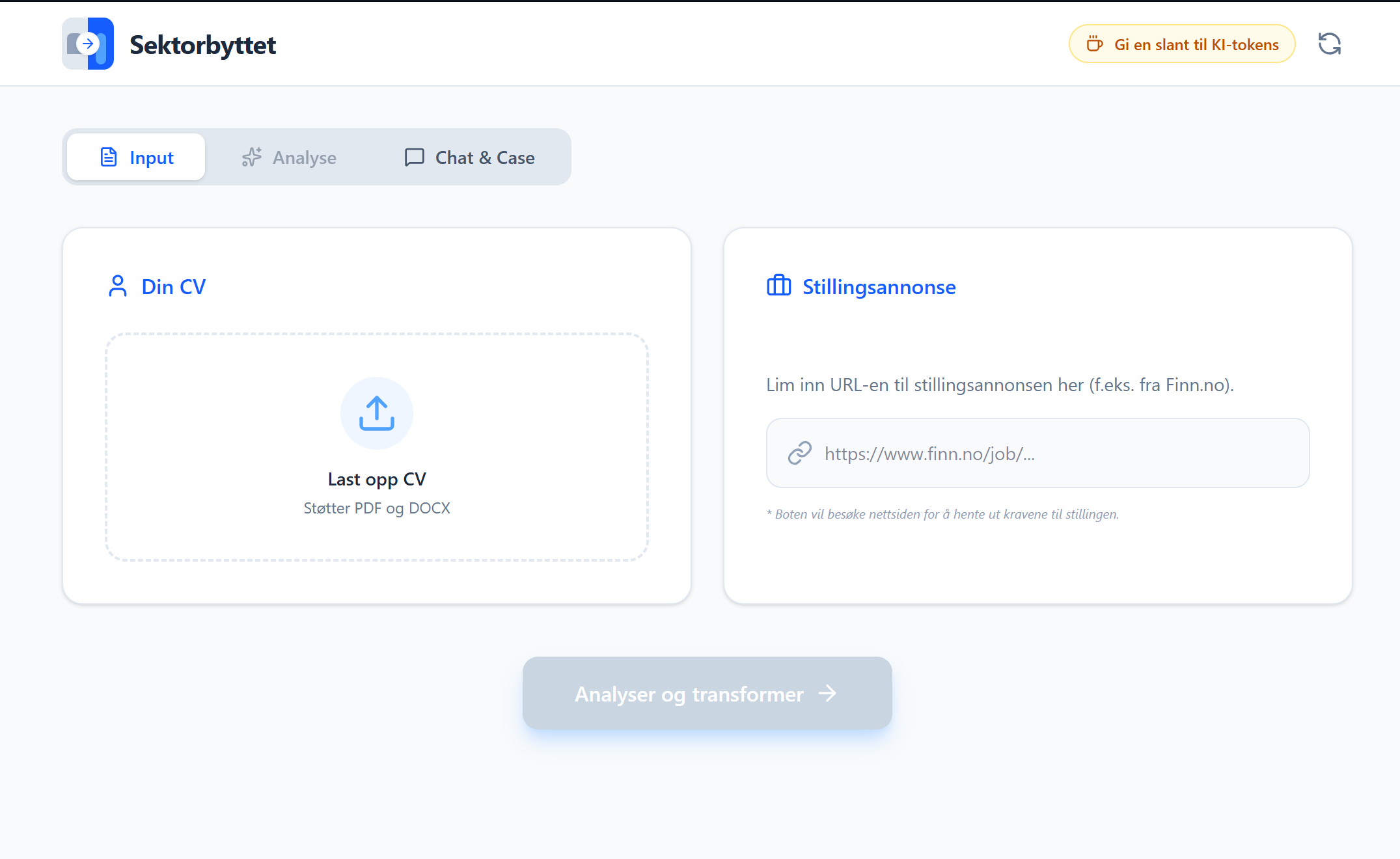
Task: Open the Chat & Case tab
Action: coord(470,157)
